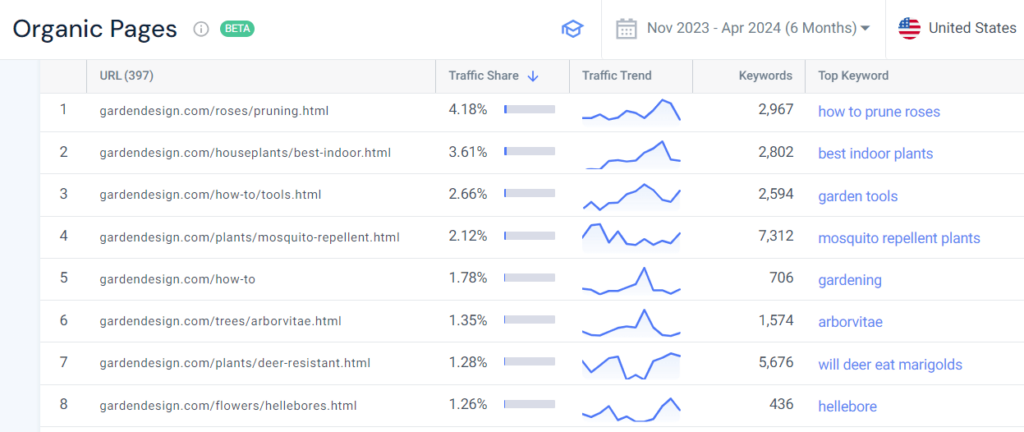
Task: Click the United States flag icon
Action: [x=909, y=28]
